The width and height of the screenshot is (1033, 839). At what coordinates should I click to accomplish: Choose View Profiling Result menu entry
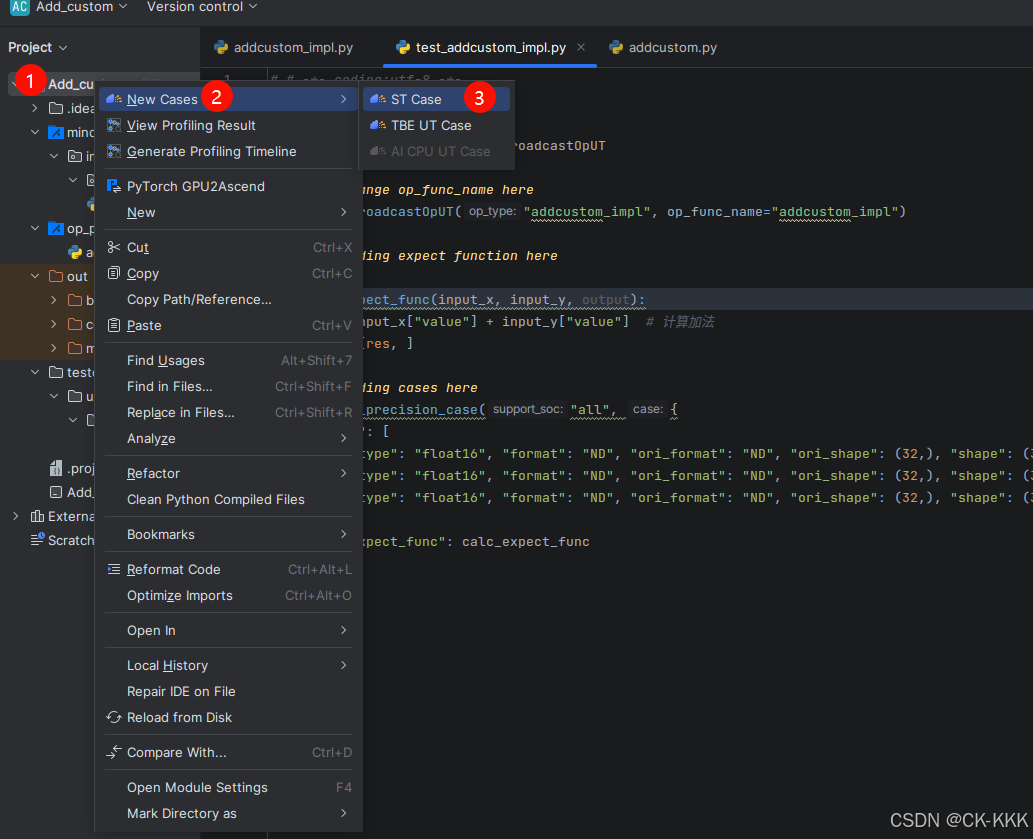pos(191,125)
